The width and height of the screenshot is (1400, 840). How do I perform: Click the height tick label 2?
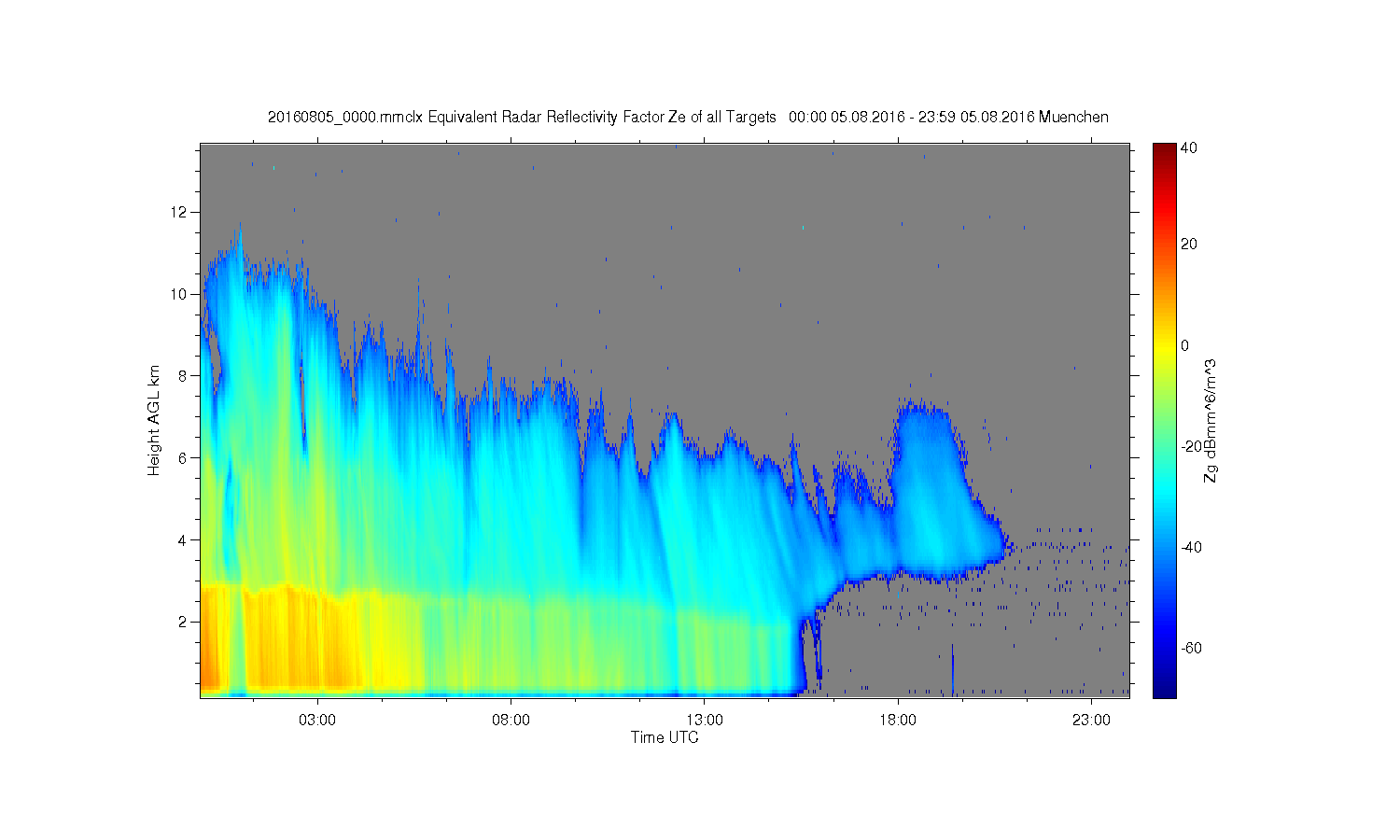click(184, 622)
